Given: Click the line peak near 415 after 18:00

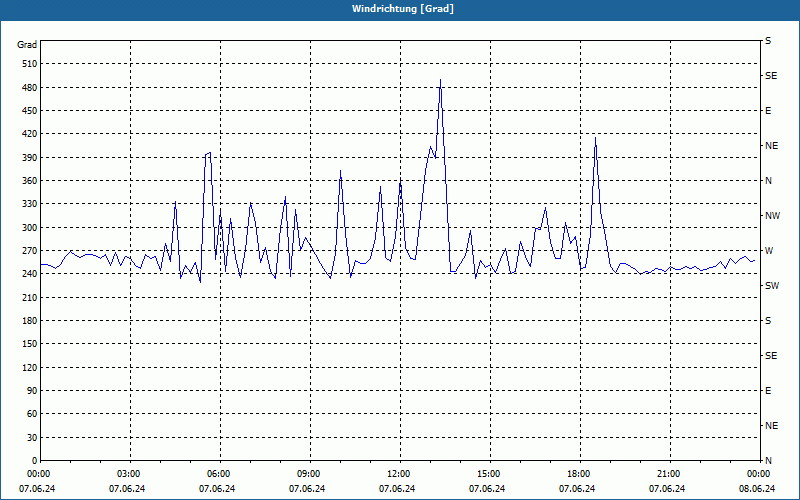Looking at the screenshot, I should [x=595, y=138].
